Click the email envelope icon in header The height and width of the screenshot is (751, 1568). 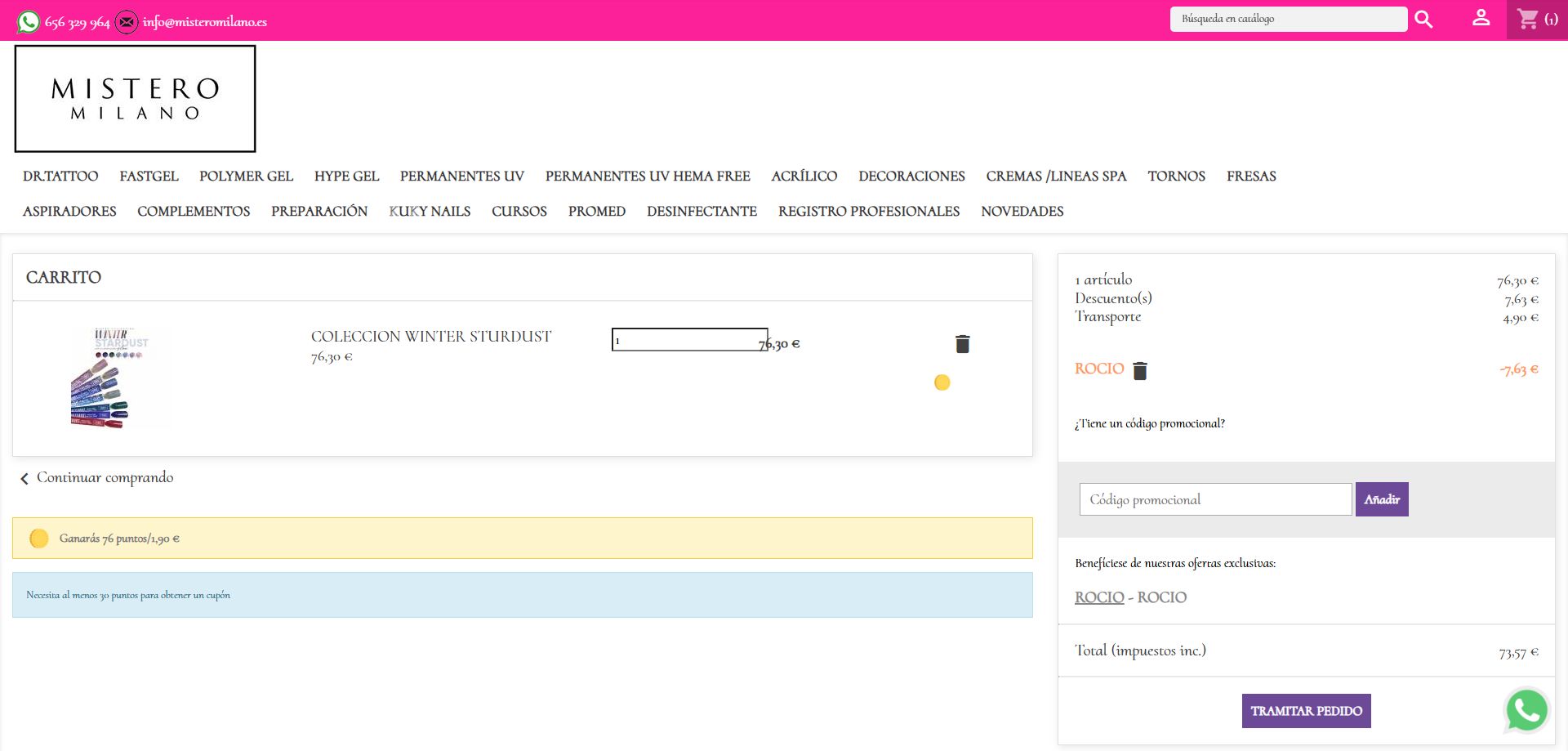[x=126, y=21]
